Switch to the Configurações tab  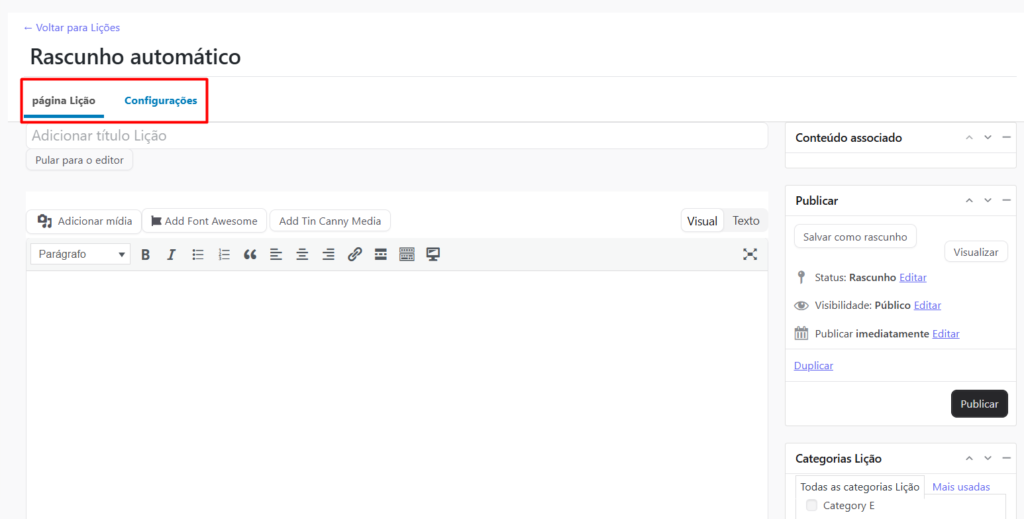(160, 101)
